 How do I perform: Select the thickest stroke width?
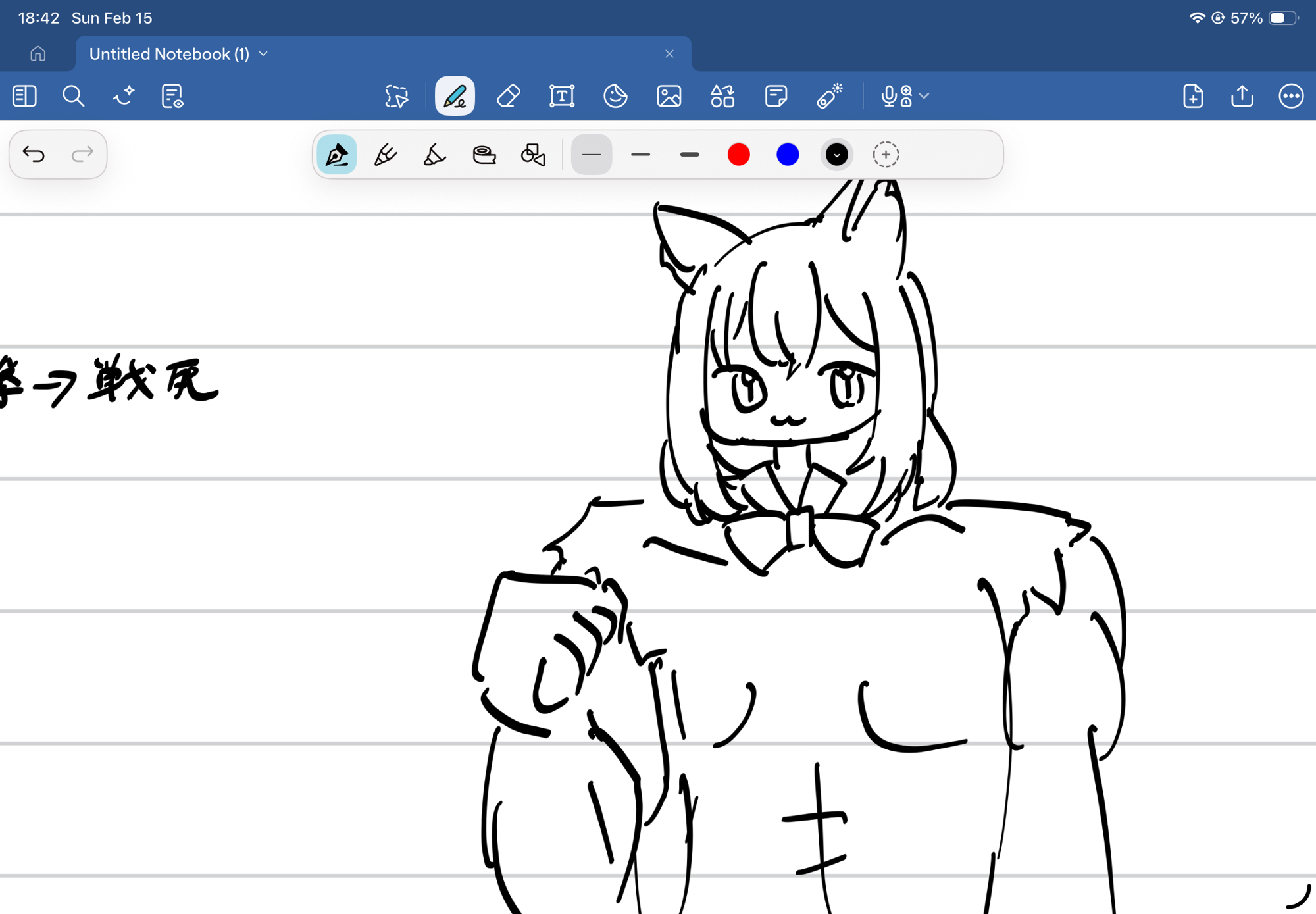(x=689, y=155)
